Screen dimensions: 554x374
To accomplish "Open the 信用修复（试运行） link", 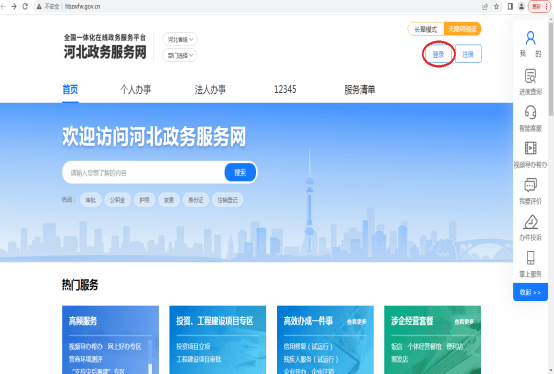I will pos(308,347).
